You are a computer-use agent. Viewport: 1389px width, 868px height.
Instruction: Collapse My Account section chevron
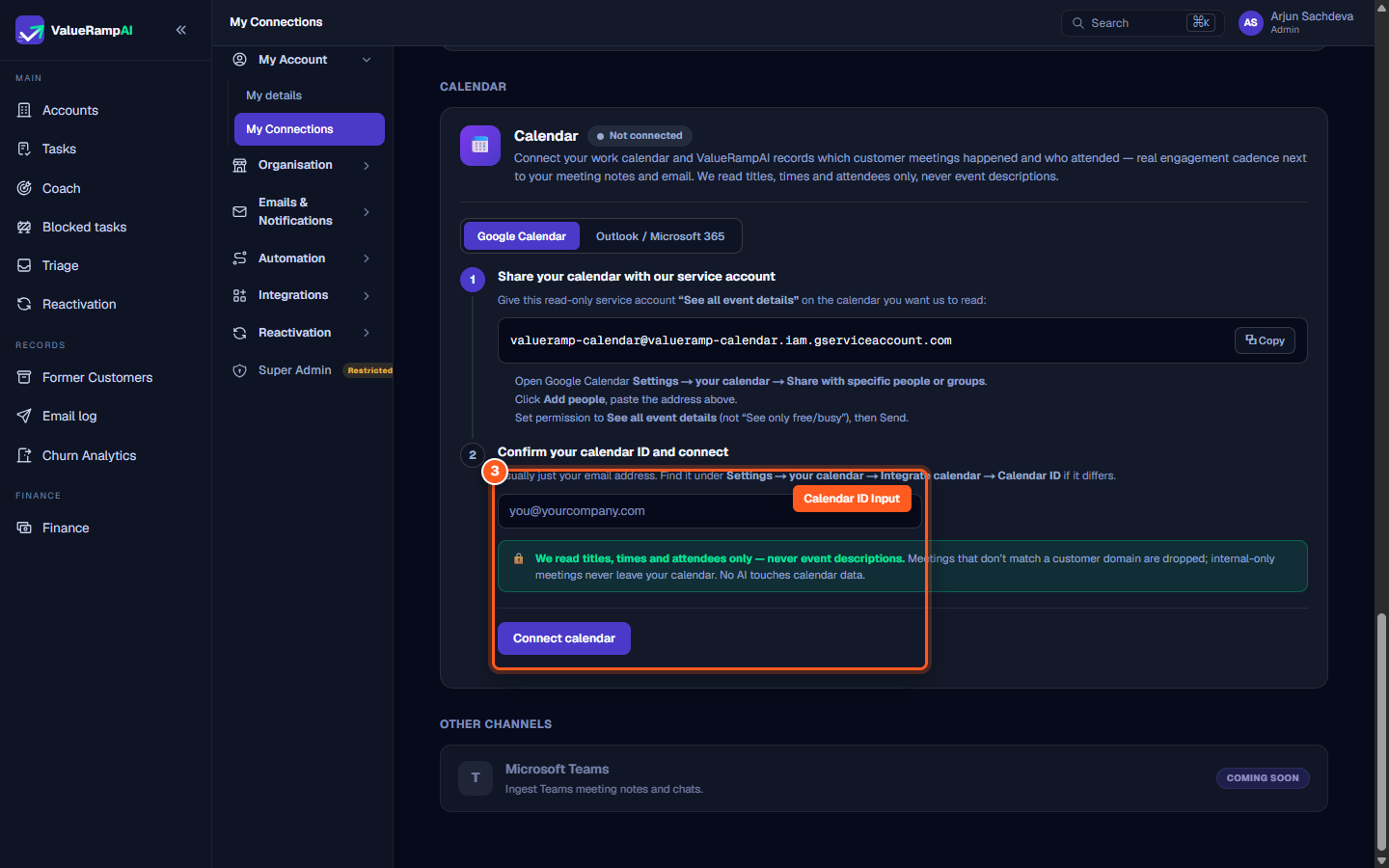pyautogui.click(x=367, y=60)
